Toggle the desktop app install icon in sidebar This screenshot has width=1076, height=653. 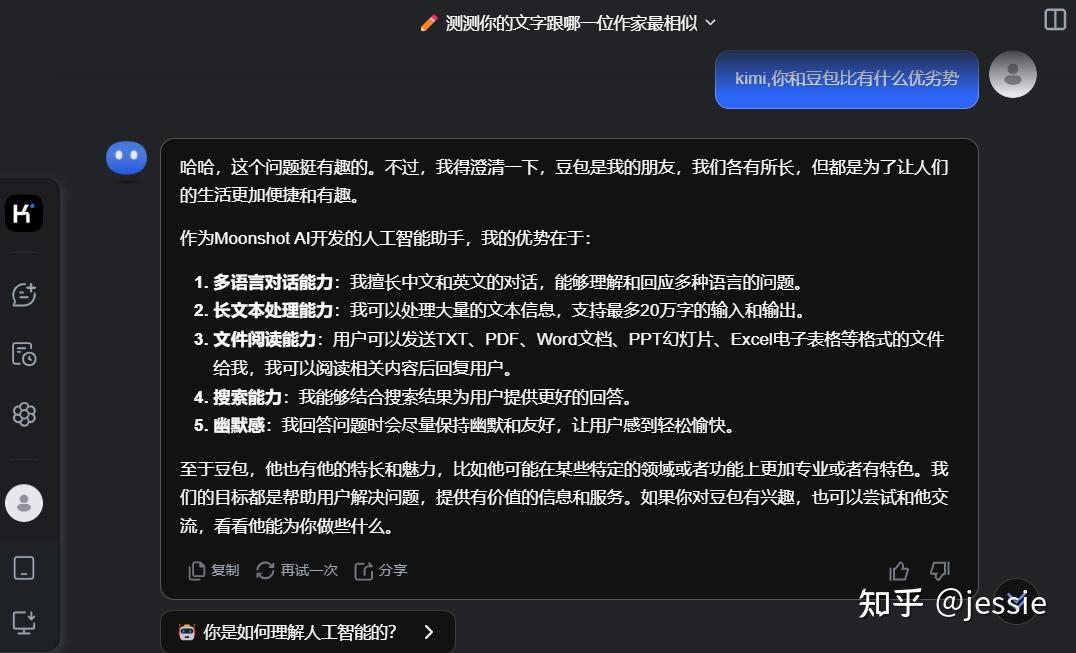pyautogui.click(x=24, y=622)
